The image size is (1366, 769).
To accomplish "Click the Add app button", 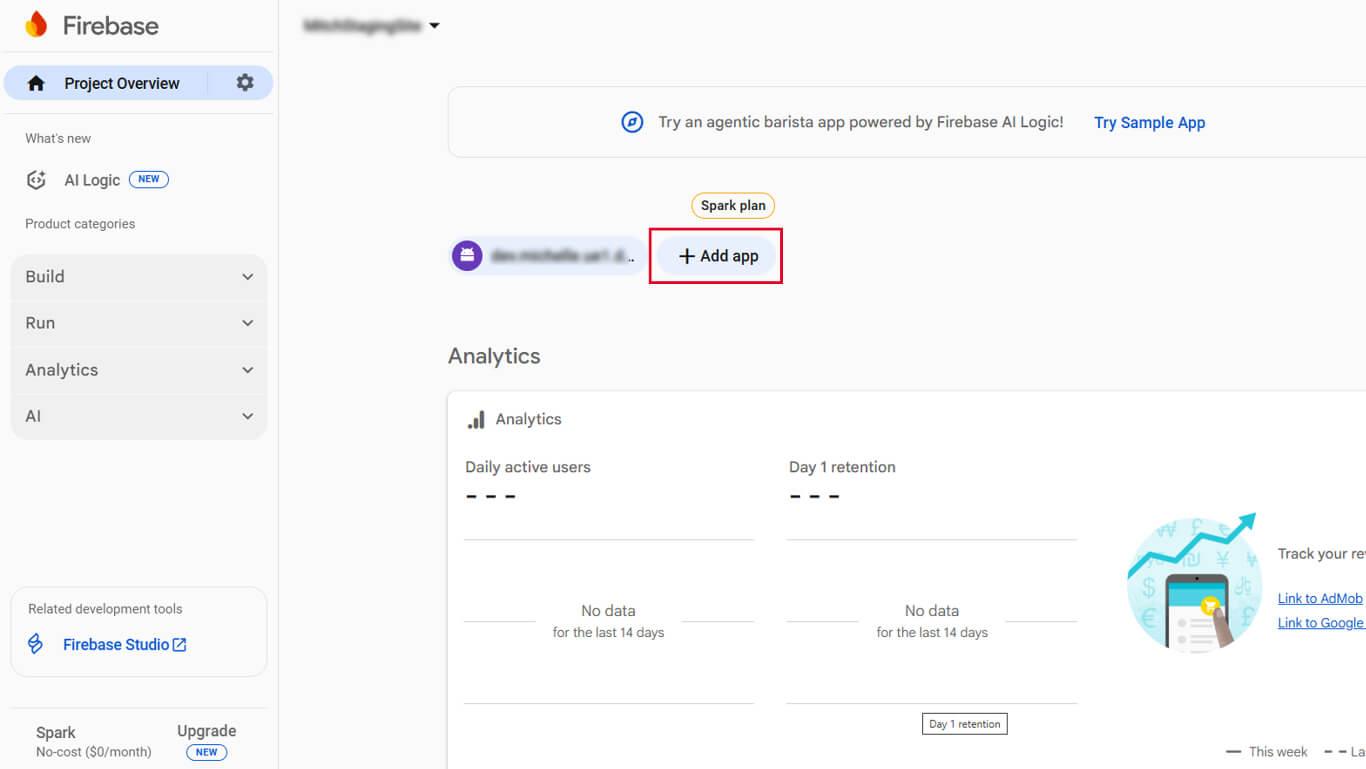I will click(718, 256).
